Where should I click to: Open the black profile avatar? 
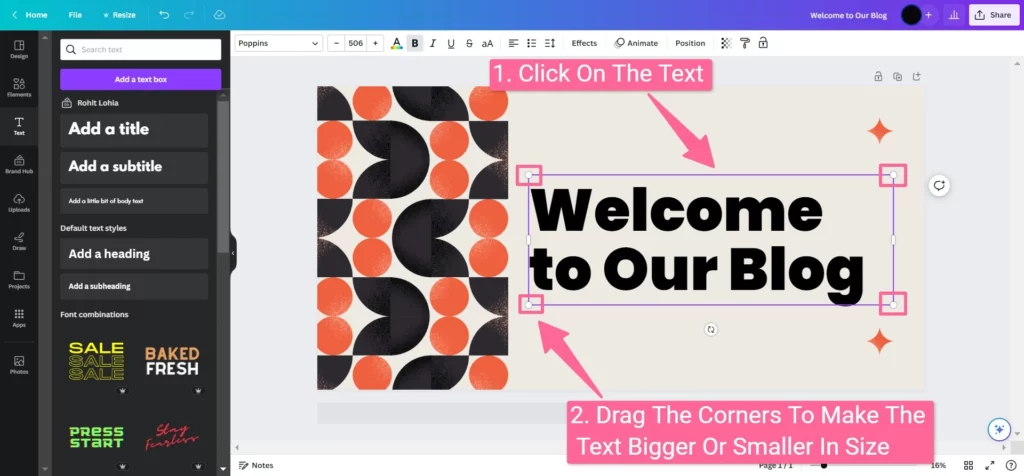pyautogui.click(x=911, y=14)
